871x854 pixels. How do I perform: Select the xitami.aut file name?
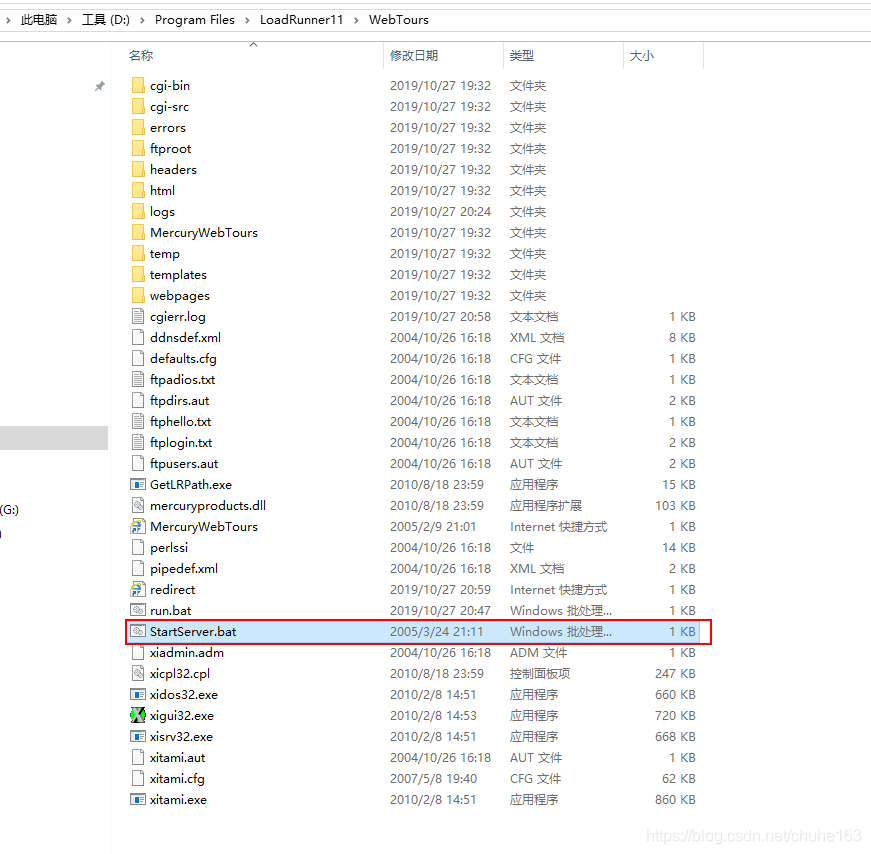pos(178,758)
